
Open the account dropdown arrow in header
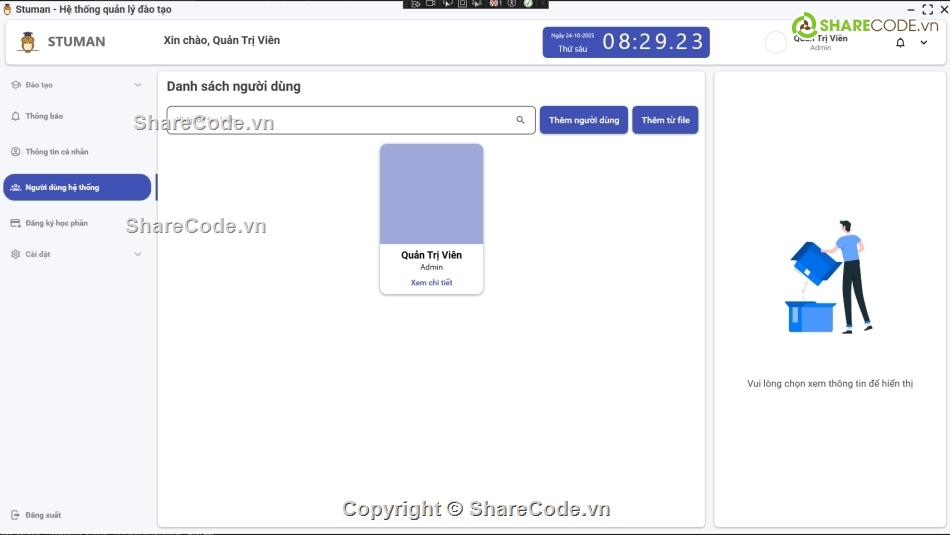pyautogui.click(x=924, y=43)
